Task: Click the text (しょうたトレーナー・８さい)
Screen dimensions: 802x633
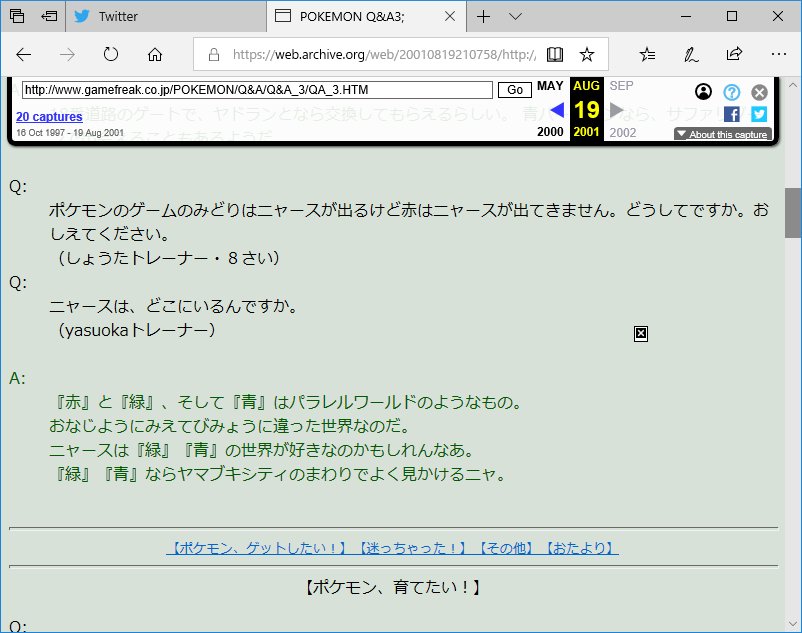Action: (x=168, y=258)
